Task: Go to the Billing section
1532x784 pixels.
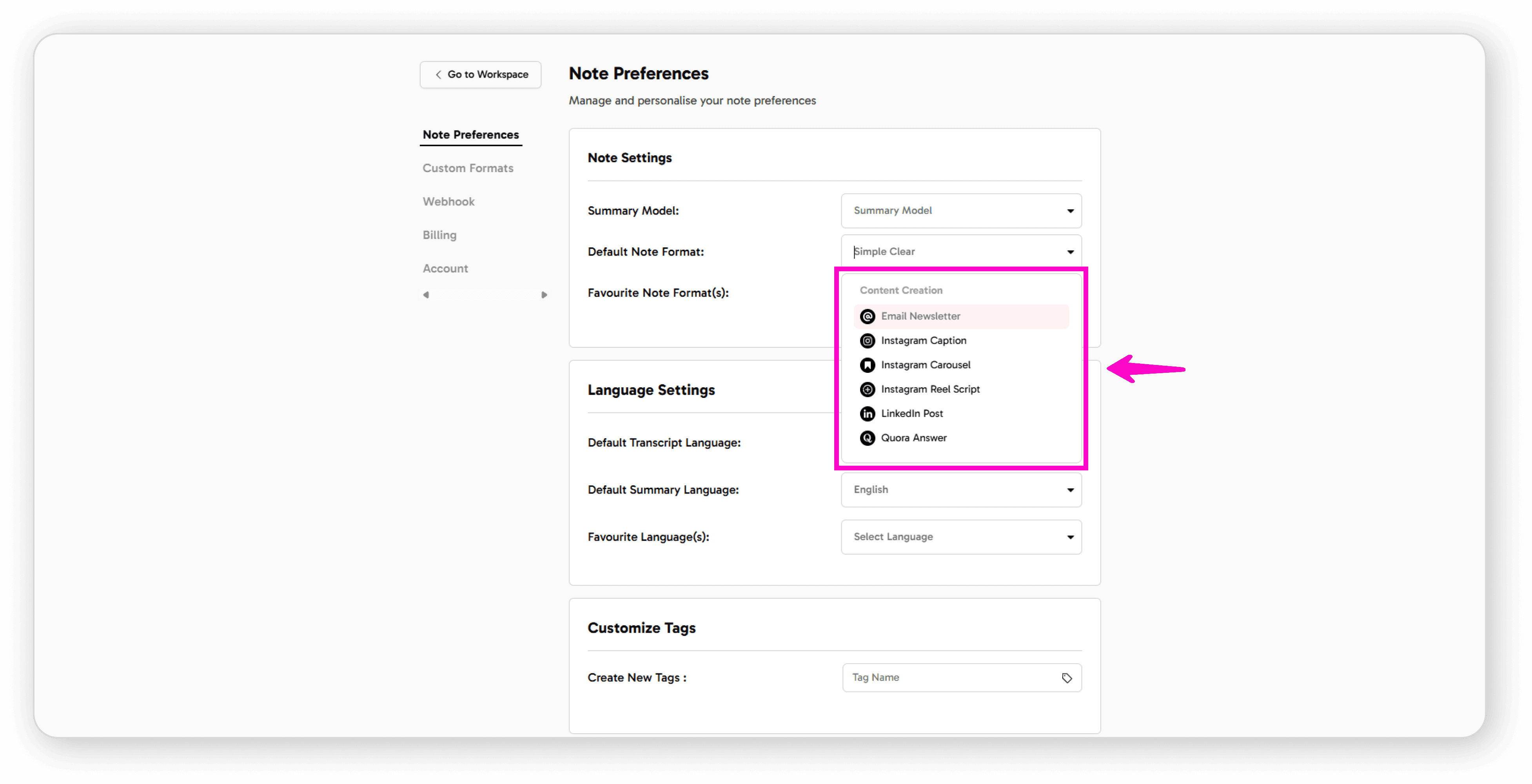Action: pyautogui.click(x=439, y=234)
